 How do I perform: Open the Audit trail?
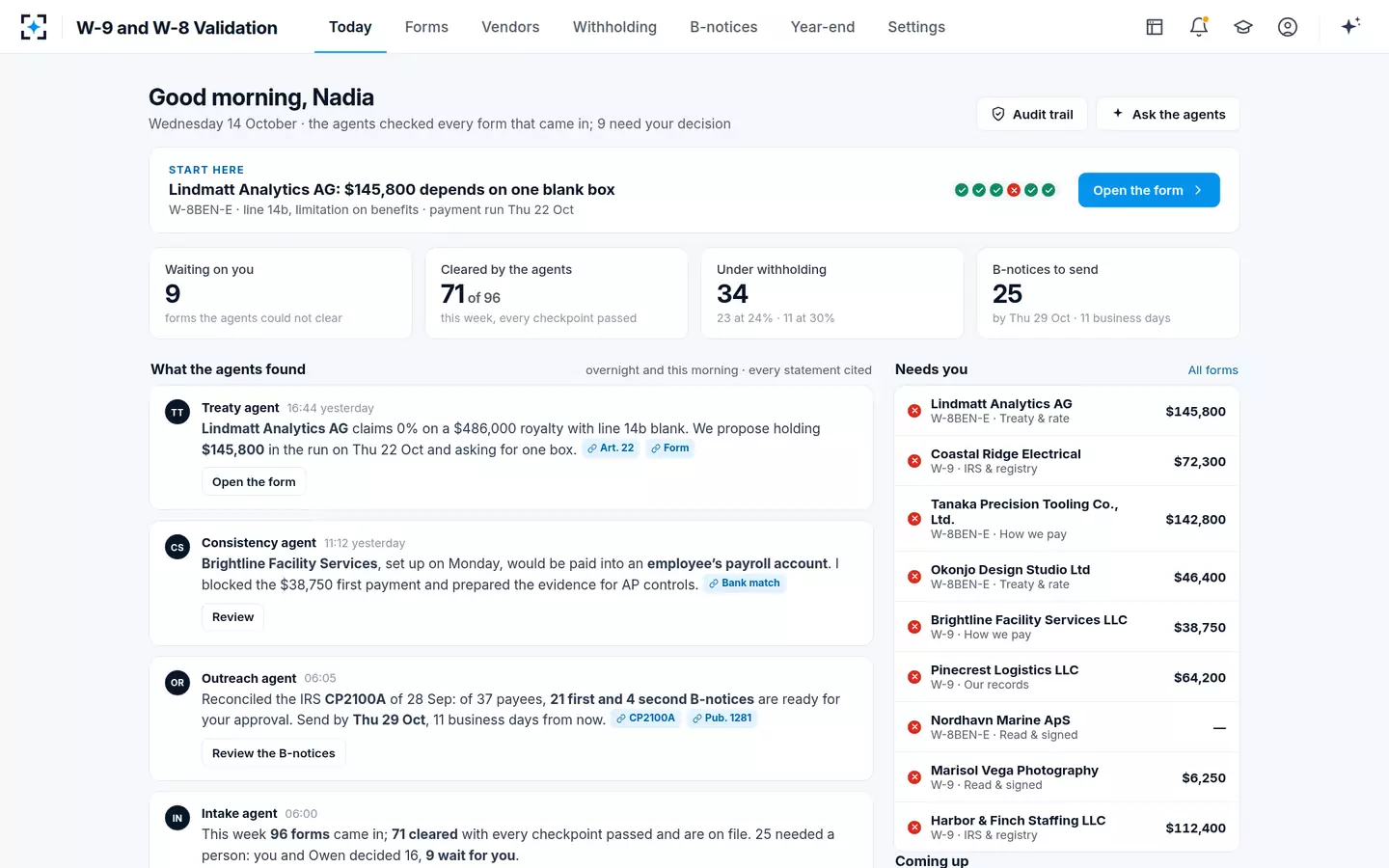click(1032, 114)
